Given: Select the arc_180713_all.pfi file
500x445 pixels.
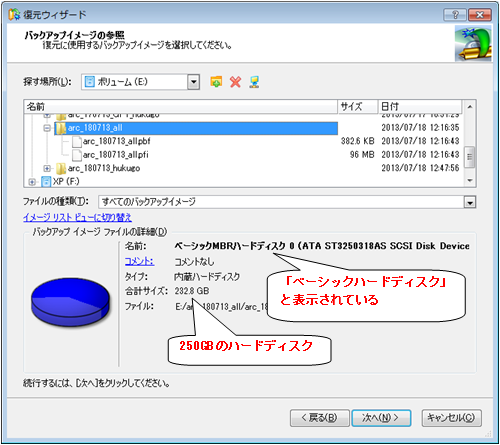Looking at the screenshot, I should coord(115,155).
